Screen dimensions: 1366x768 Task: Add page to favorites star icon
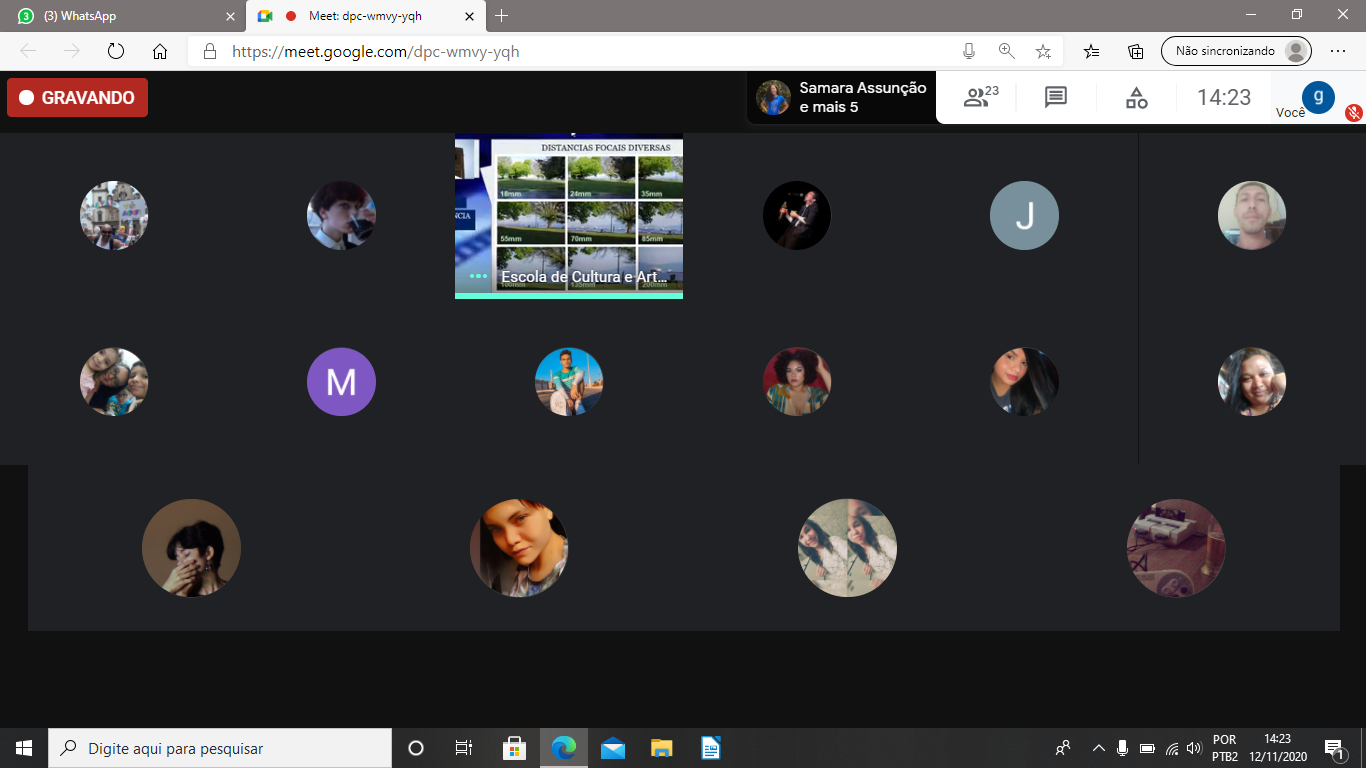click(1043, 52)
